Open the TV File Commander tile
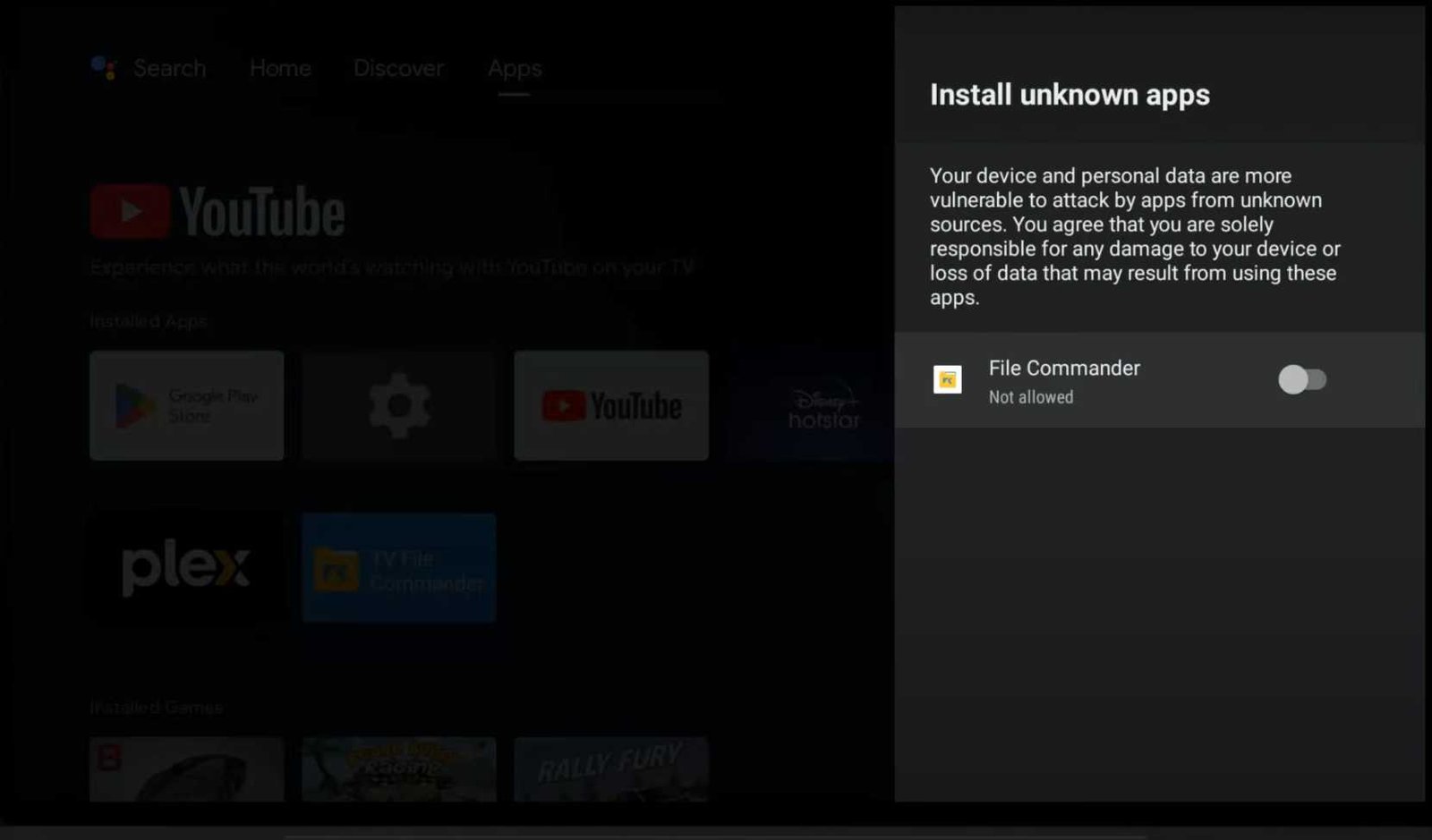1432x840 pixels. 398,567
